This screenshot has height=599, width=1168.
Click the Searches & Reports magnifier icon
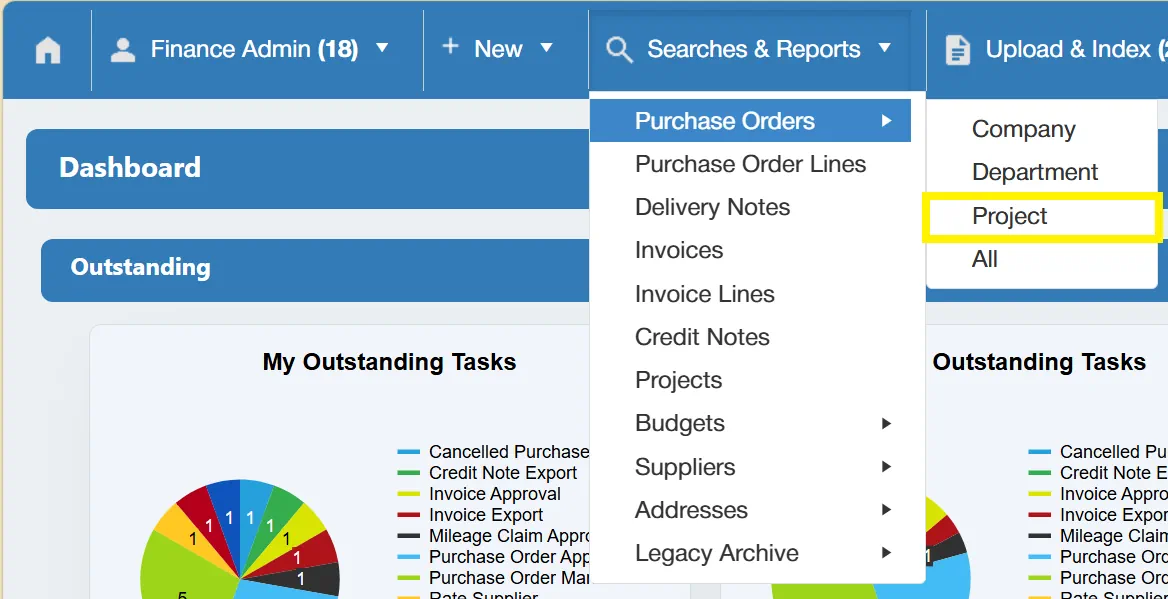[619, 50]
